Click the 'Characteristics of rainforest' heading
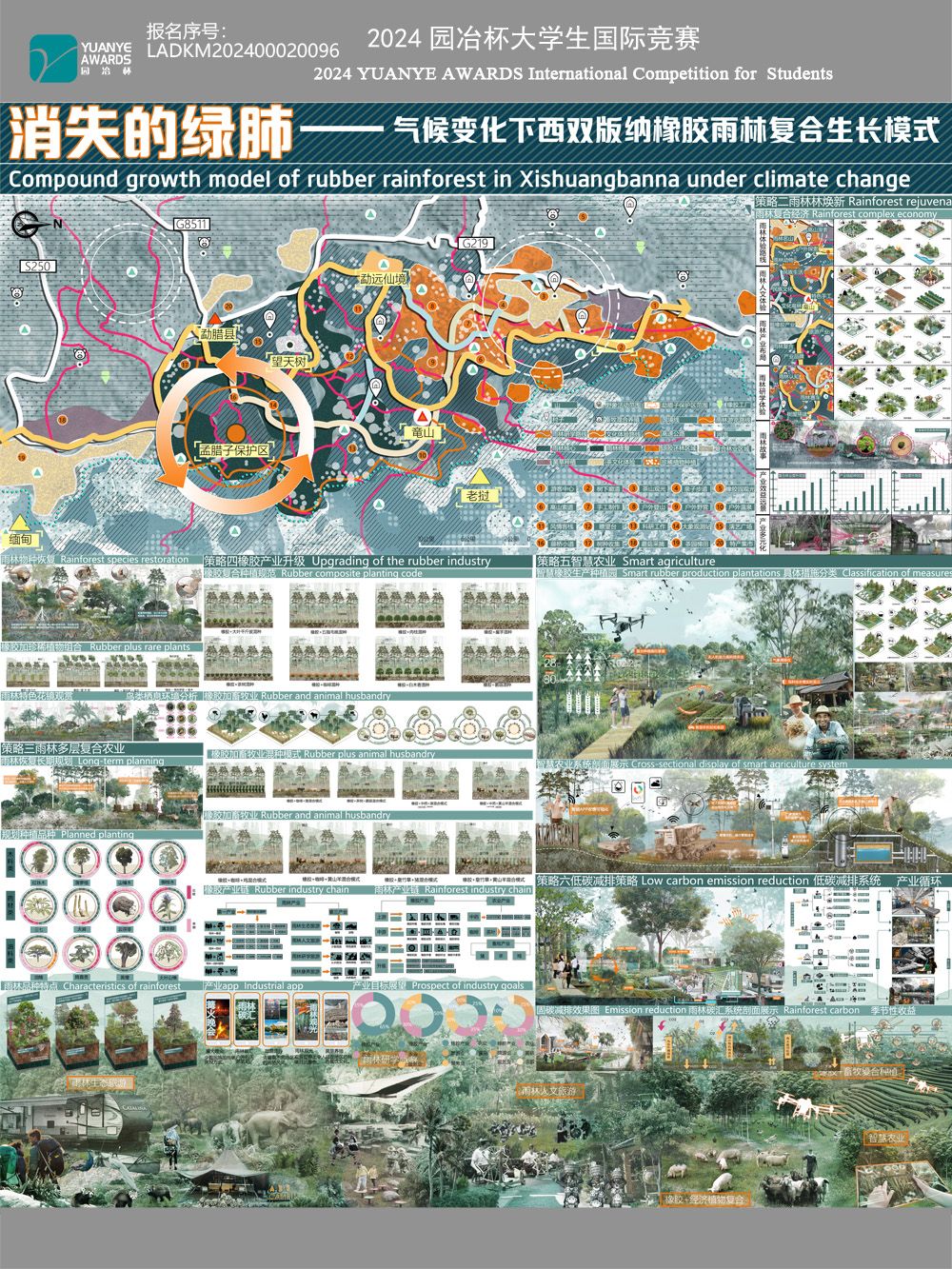 [121, 986]
